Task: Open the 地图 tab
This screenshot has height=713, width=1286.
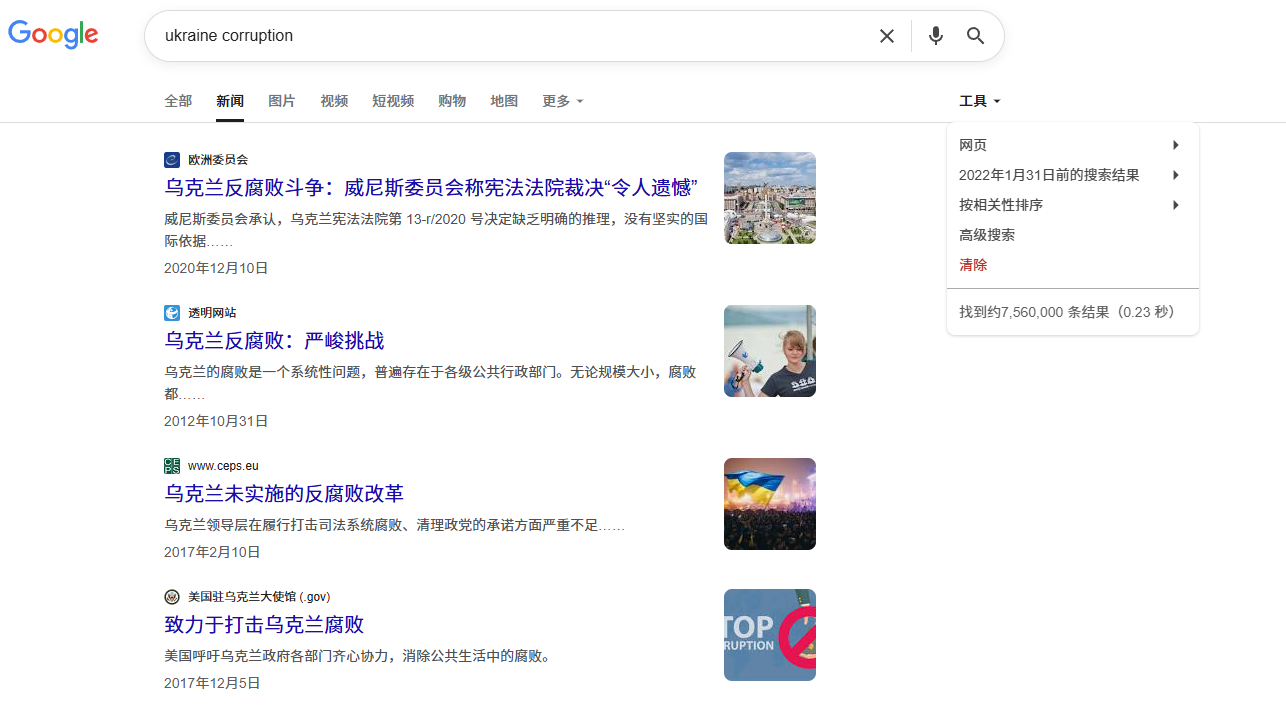Action: [x=504, y=101]
